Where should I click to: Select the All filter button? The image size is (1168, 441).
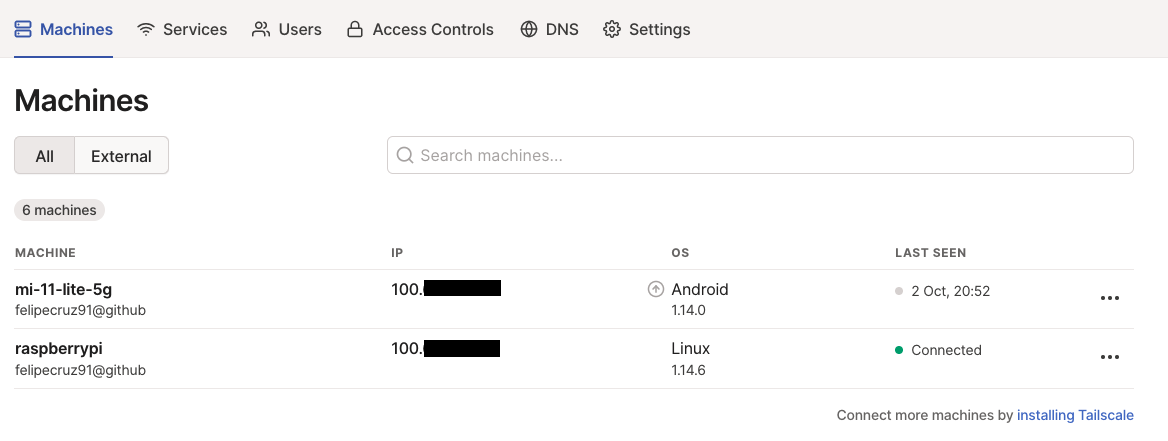45,156
